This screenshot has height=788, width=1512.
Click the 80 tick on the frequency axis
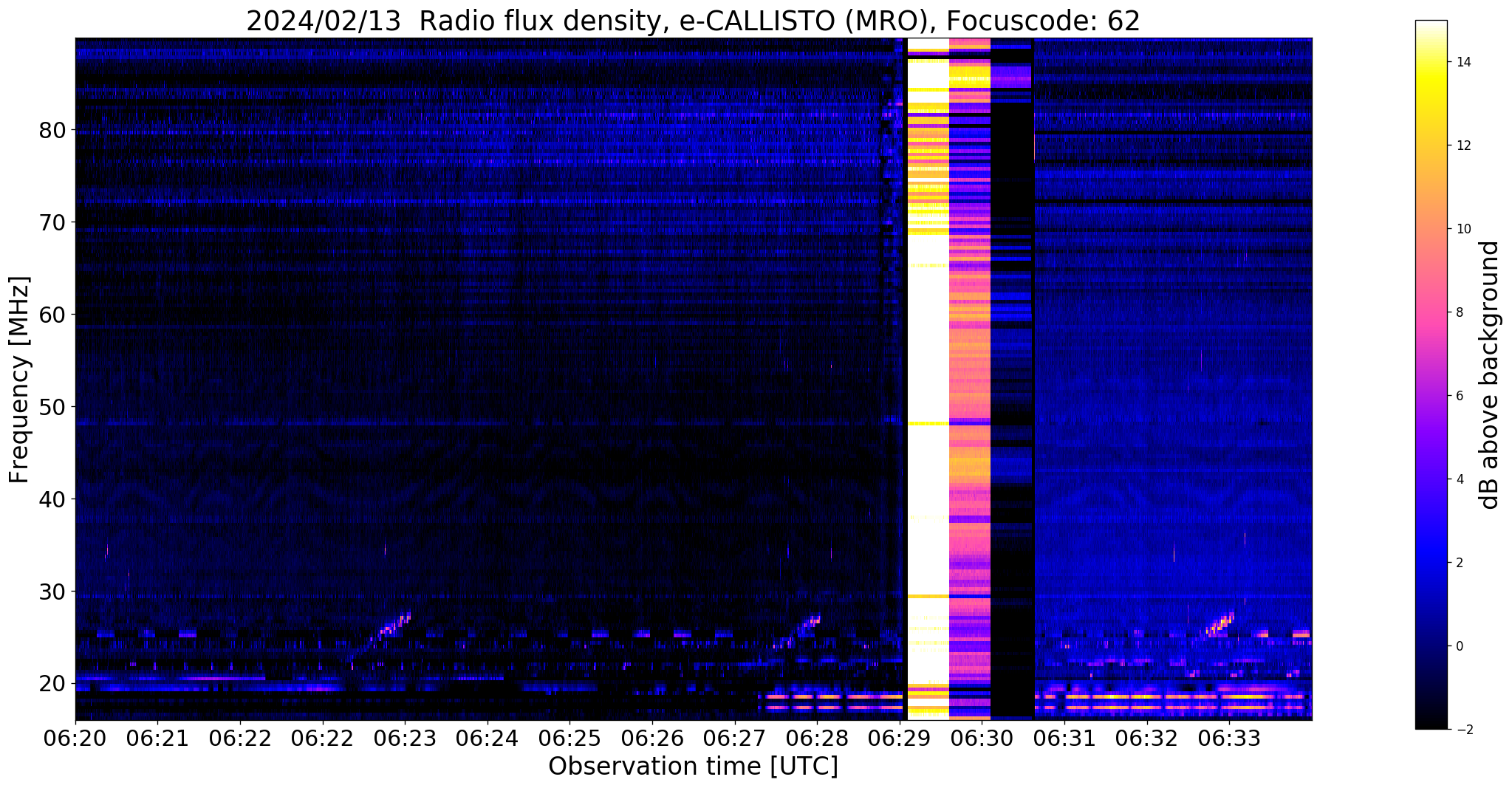click(52, 130)
